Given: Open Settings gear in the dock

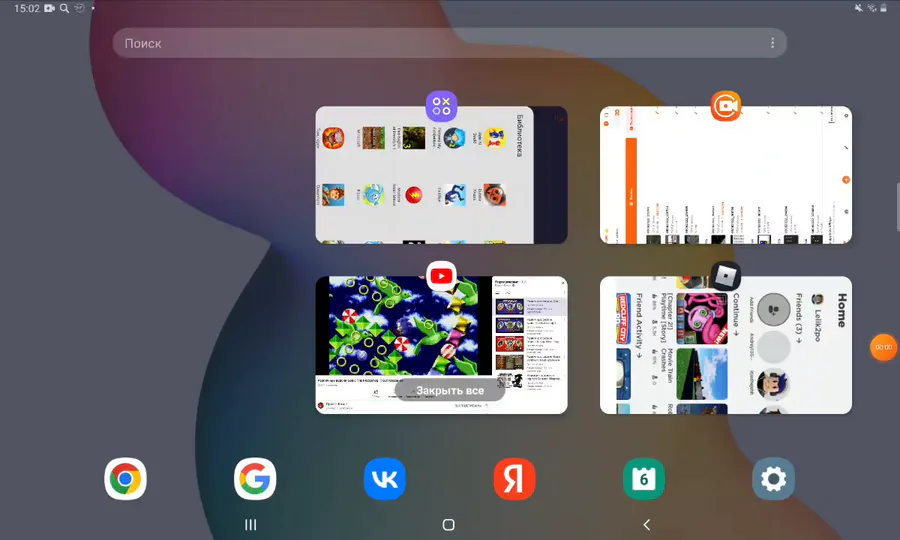Looking at the screenshot, I should click(x=774, y=479).
